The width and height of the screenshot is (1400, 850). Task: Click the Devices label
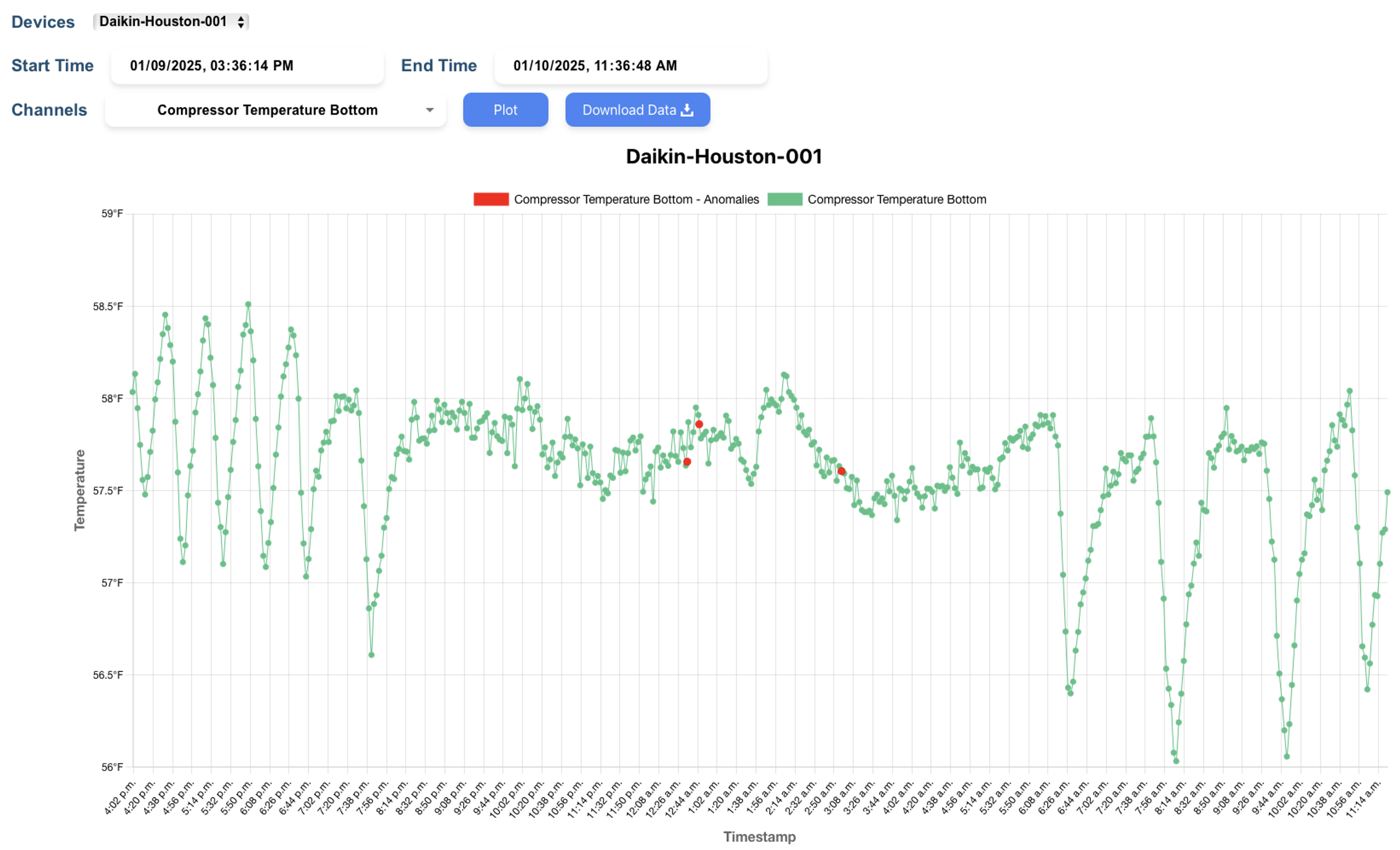42,22
